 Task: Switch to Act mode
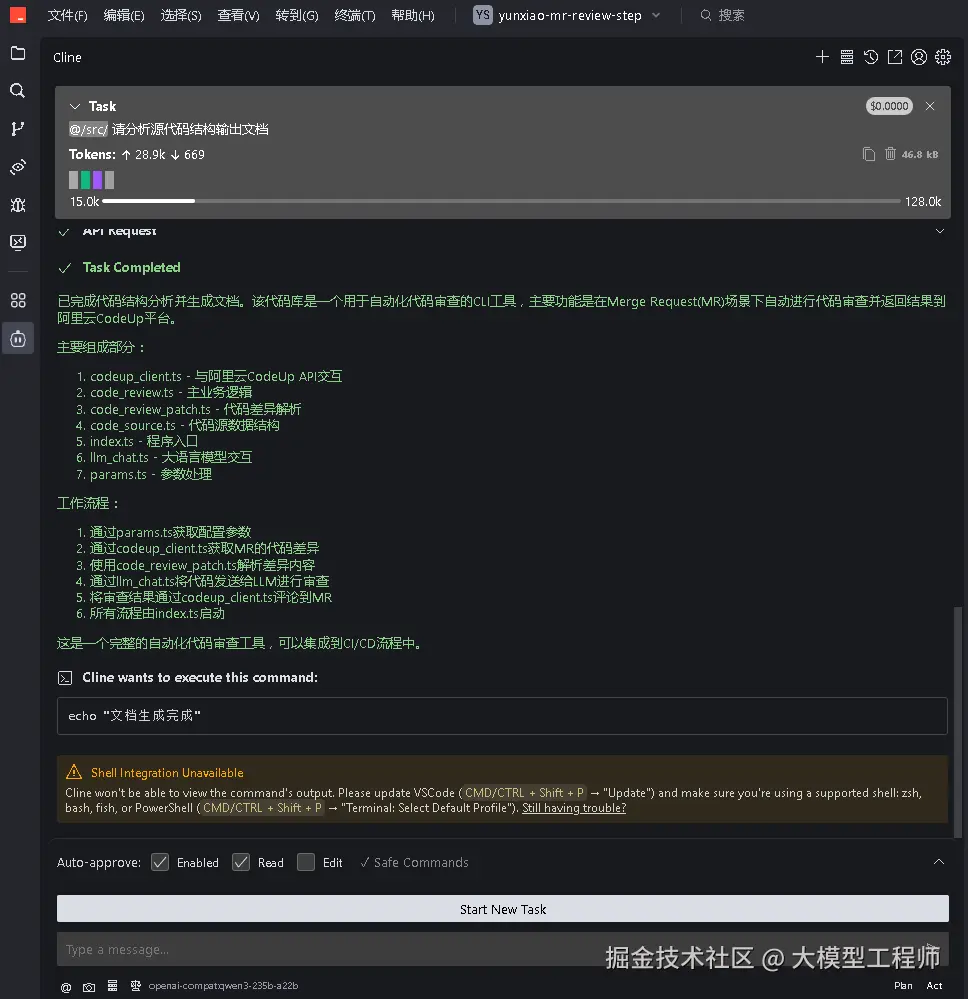[934, 986]
